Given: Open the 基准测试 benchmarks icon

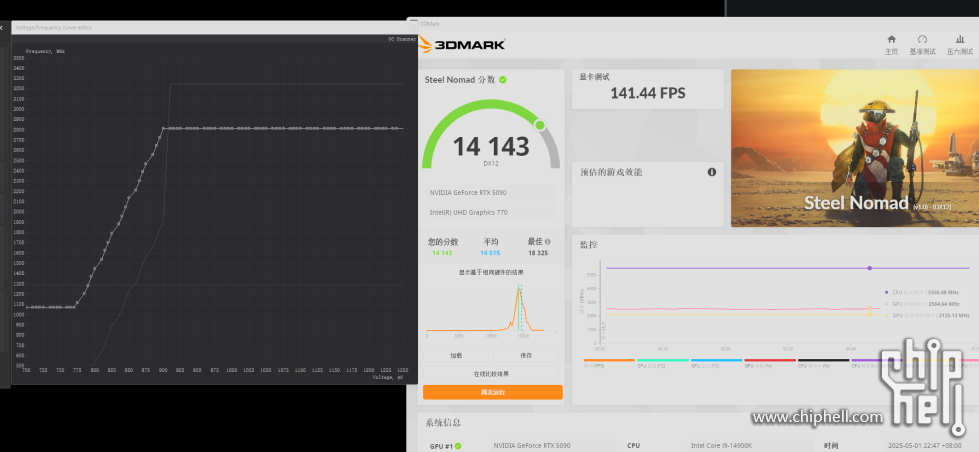Looking at the screenshot, I should coord(922,45).
